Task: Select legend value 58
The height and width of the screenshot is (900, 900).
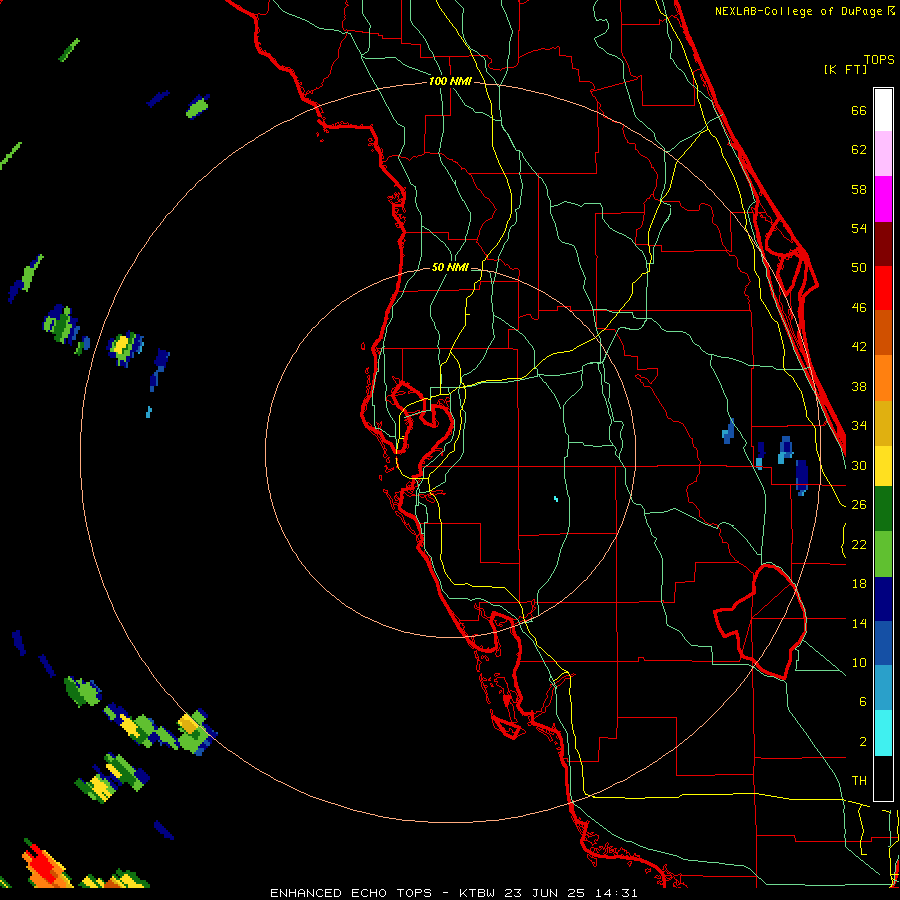Action: tap(859, 189)
